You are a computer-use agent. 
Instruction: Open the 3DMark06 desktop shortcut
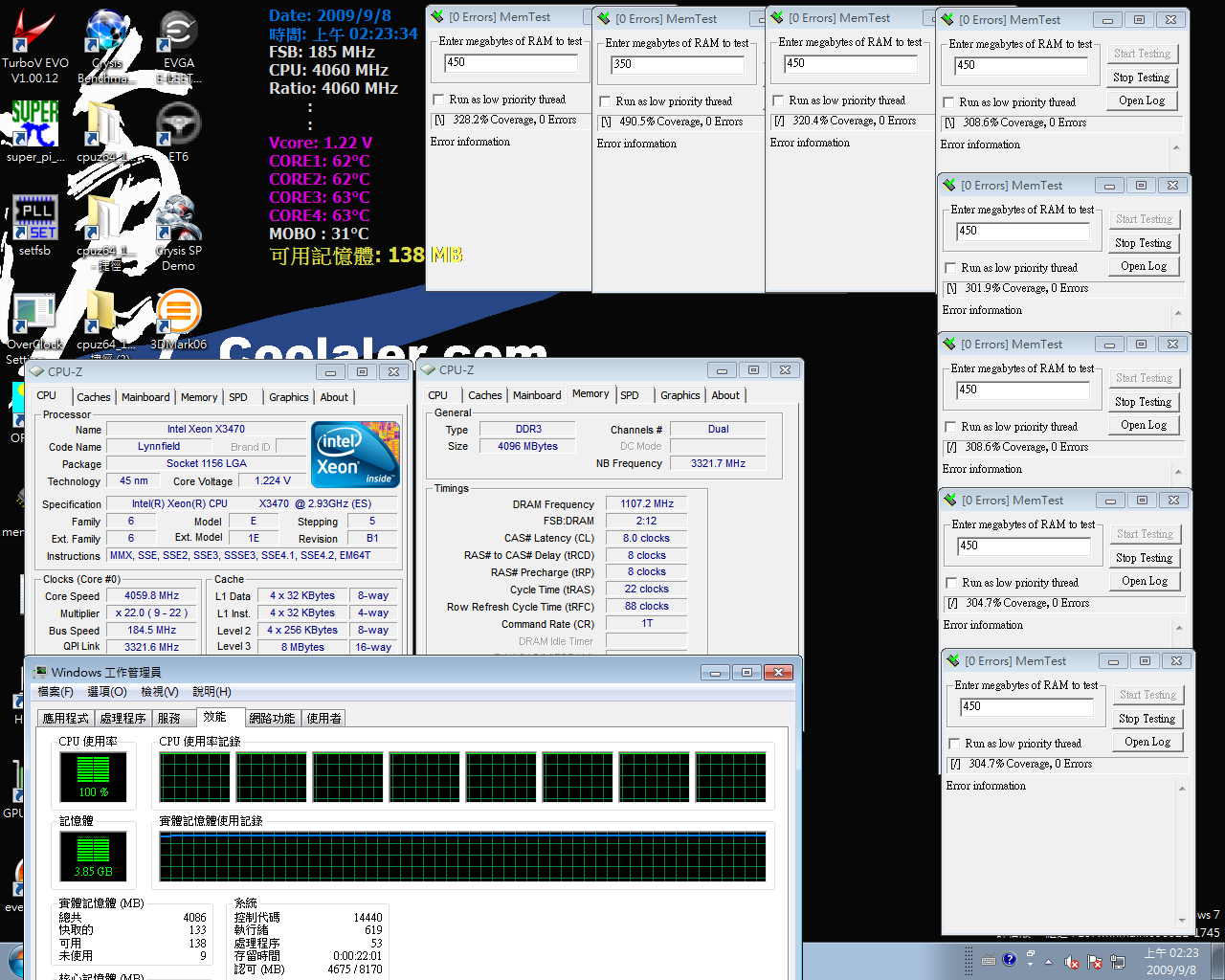pyautogui.click(x=178, y=319)
